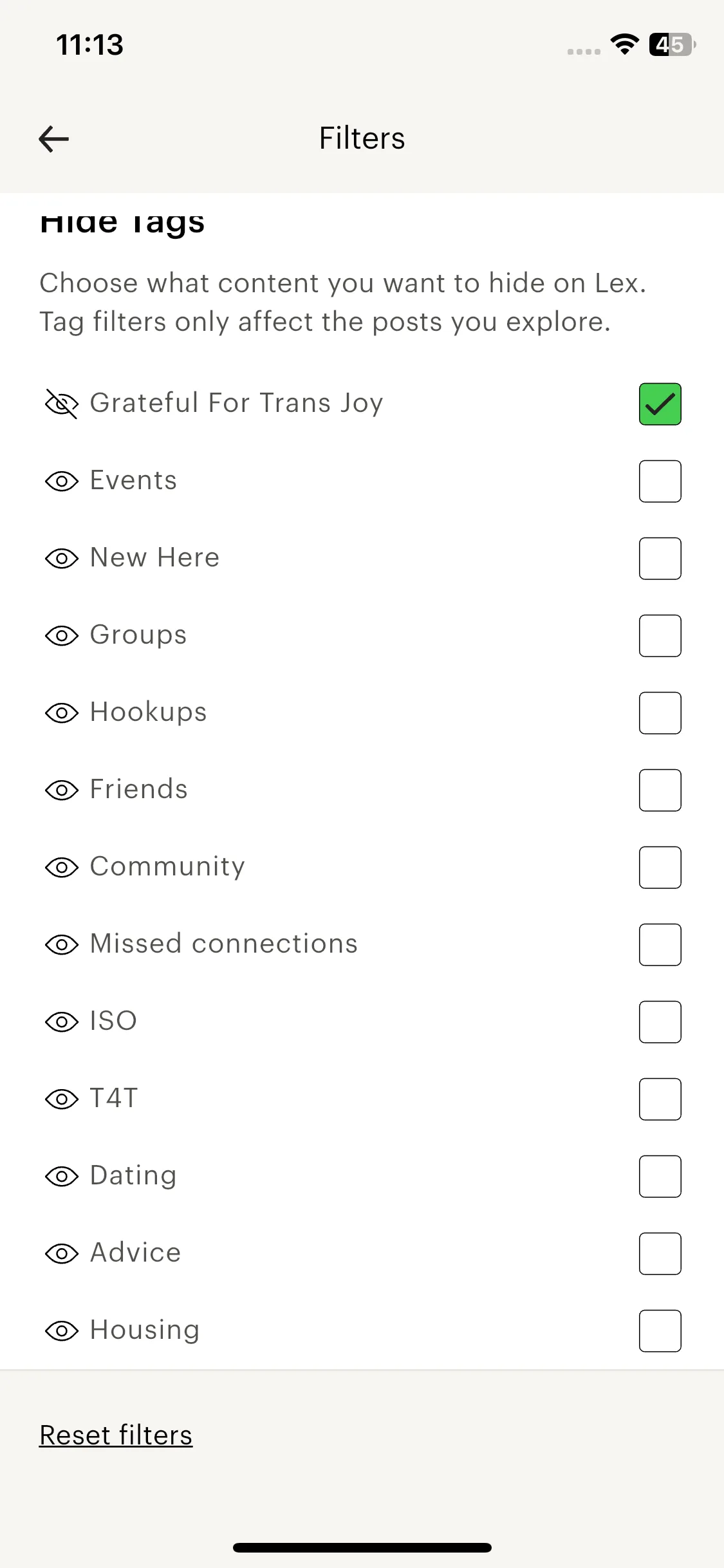Image resolution: width=724 pixels, height=1568 pixels.
Task: Tap the crossed-eye icon beside Grateful For Trans Joy
Action: click(x=62, y=404)
